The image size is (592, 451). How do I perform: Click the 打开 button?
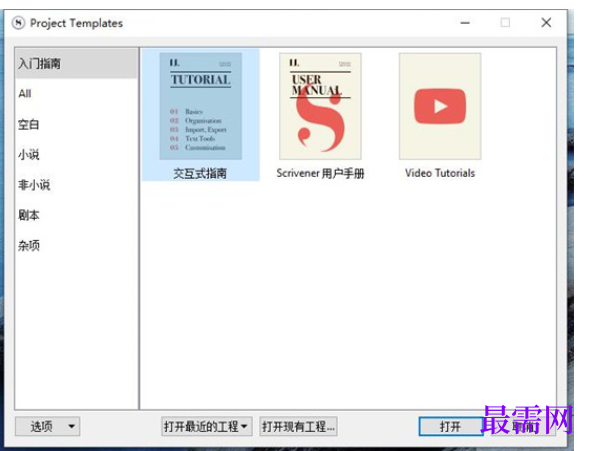point(451,426)
